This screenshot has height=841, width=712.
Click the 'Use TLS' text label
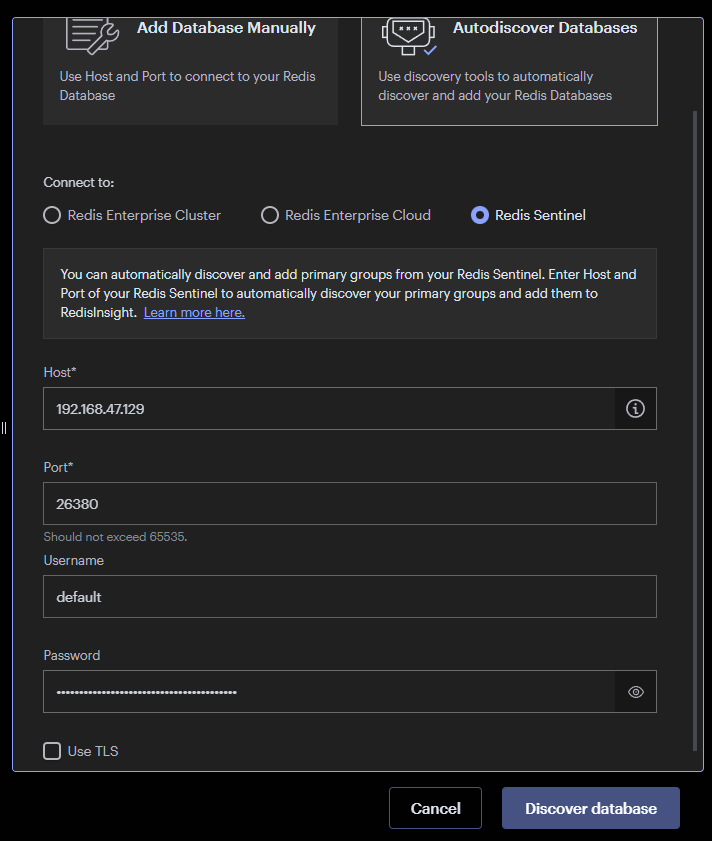tap(93, 751)
